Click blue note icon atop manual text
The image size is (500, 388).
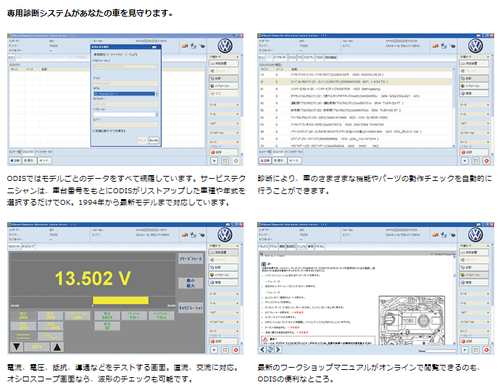[264, 264]
